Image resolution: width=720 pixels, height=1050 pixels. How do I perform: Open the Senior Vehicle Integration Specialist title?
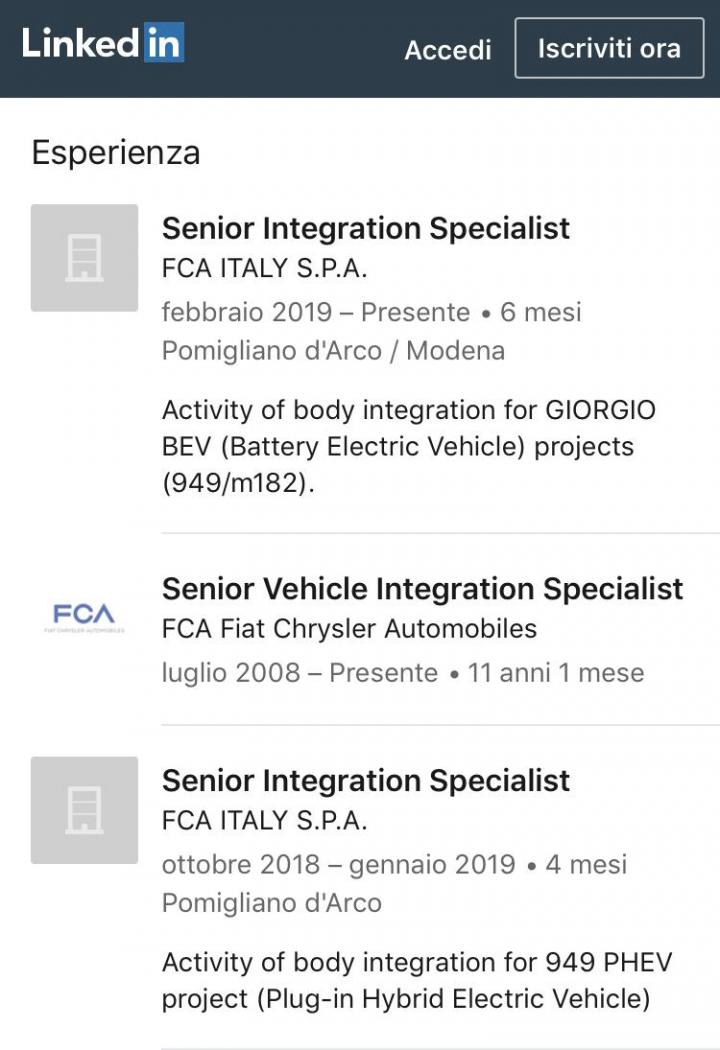422,588
